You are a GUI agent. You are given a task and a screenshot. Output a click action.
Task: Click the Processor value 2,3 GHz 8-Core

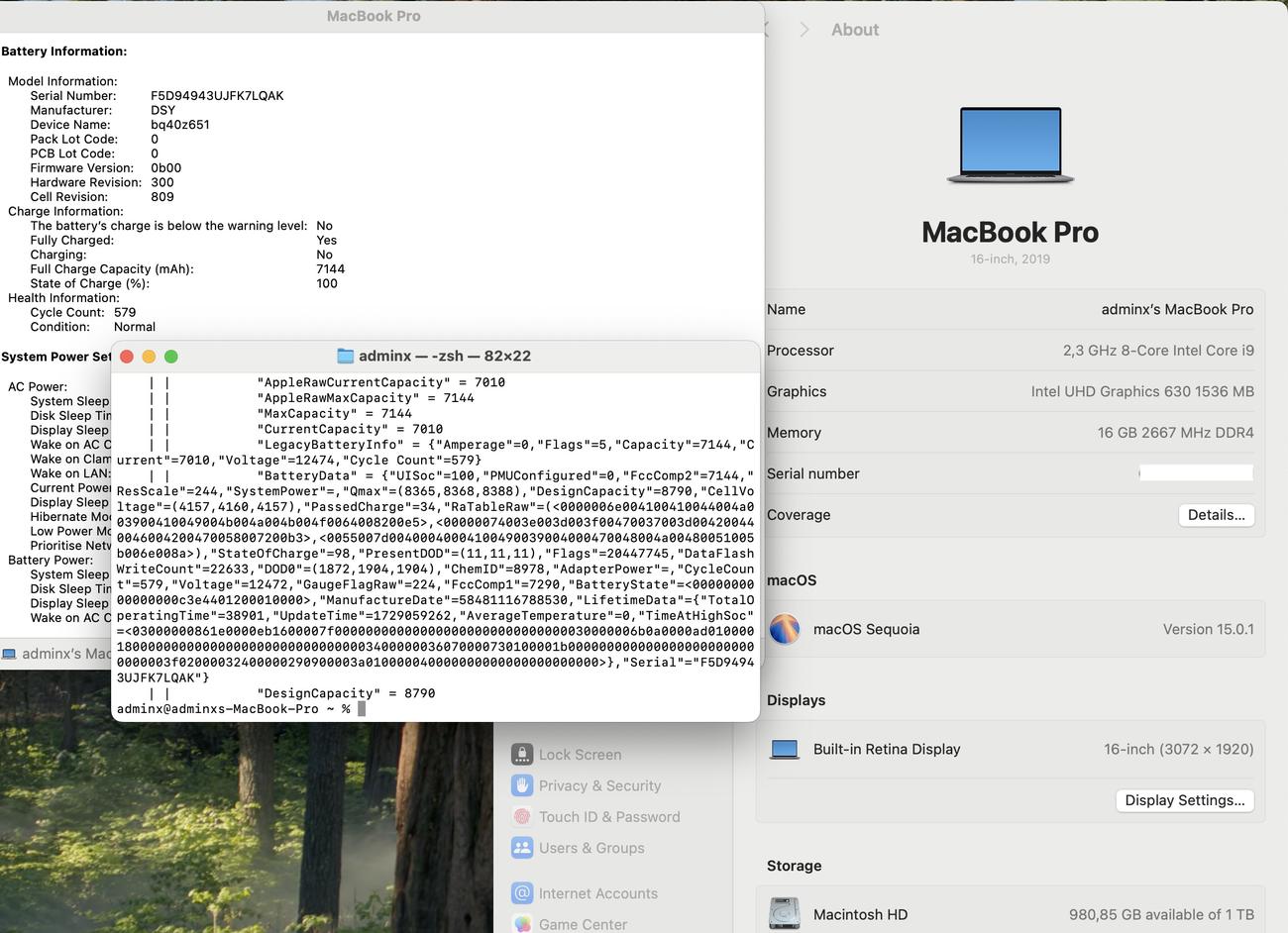[1158, 351]
